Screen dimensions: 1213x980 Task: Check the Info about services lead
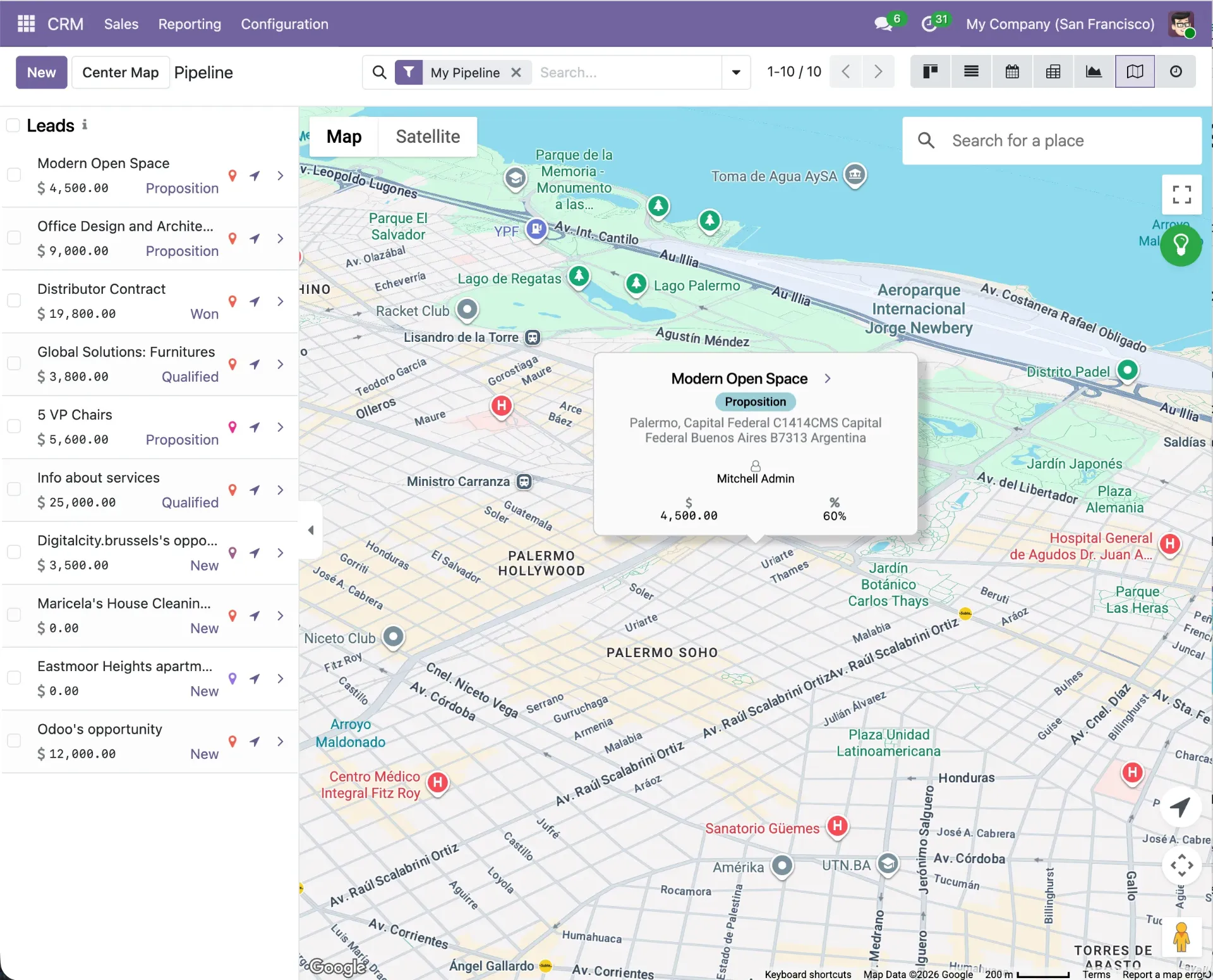coord(14,490)
